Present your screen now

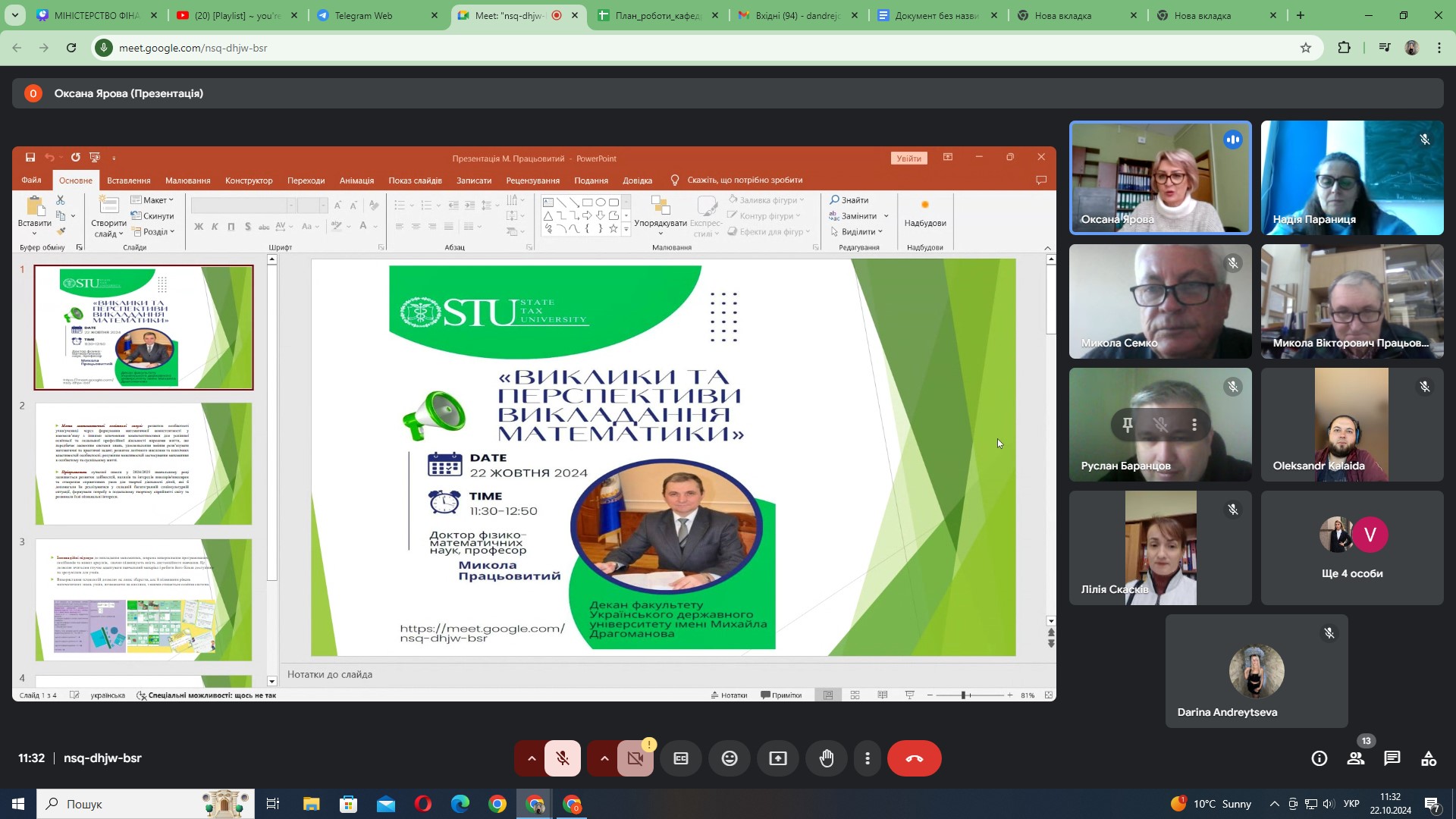(x=778, y=758)
